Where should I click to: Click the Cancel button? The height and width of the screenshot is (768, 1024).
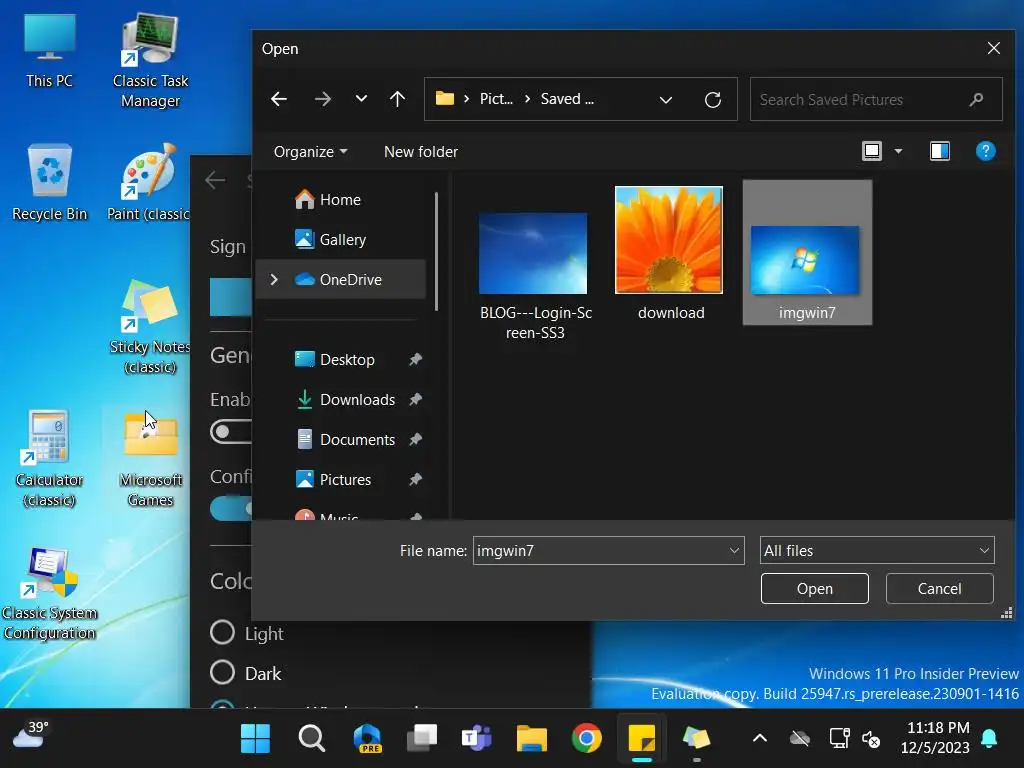point(939,588)
